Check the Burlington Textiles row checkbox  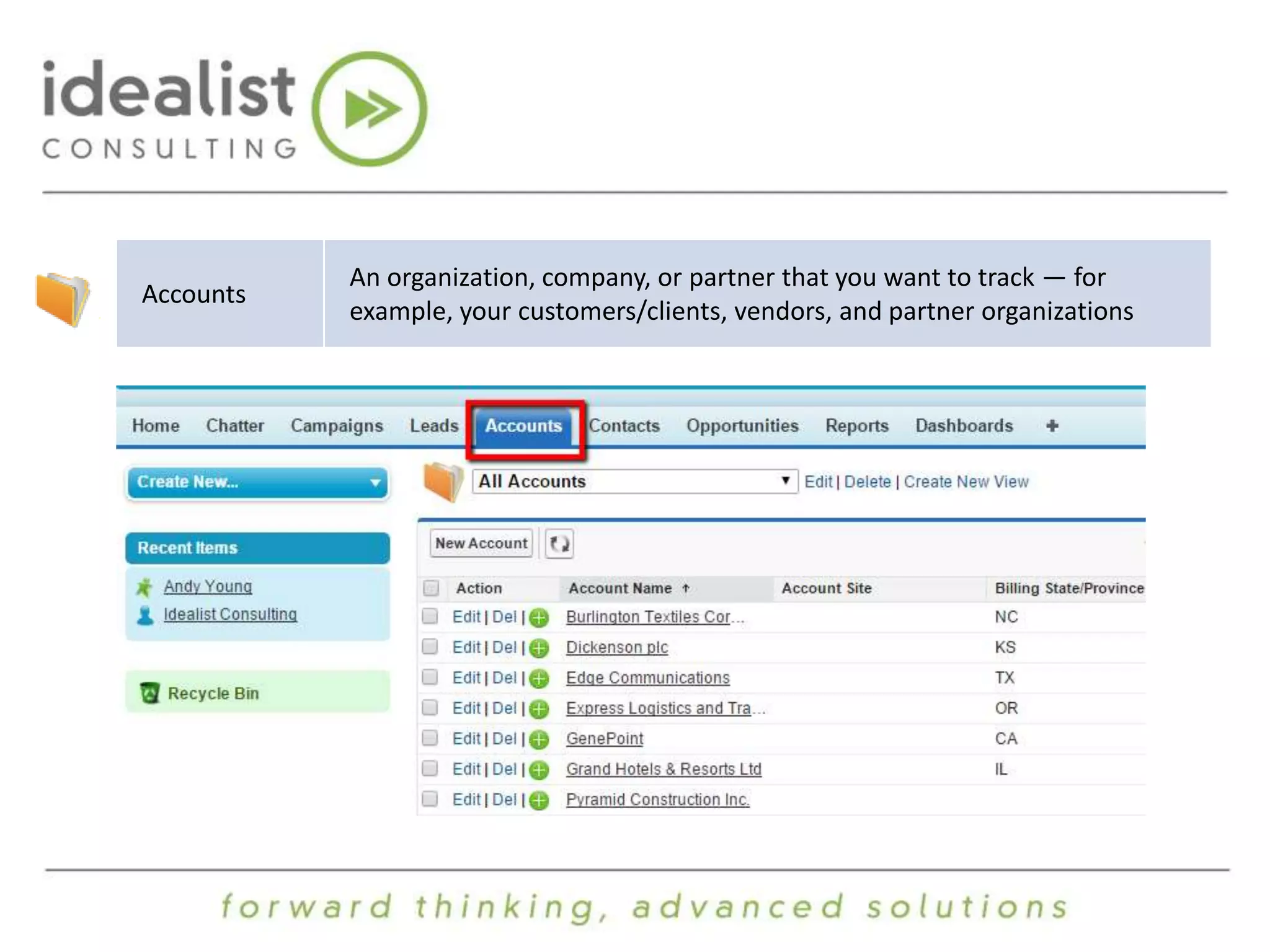[430, 616]
